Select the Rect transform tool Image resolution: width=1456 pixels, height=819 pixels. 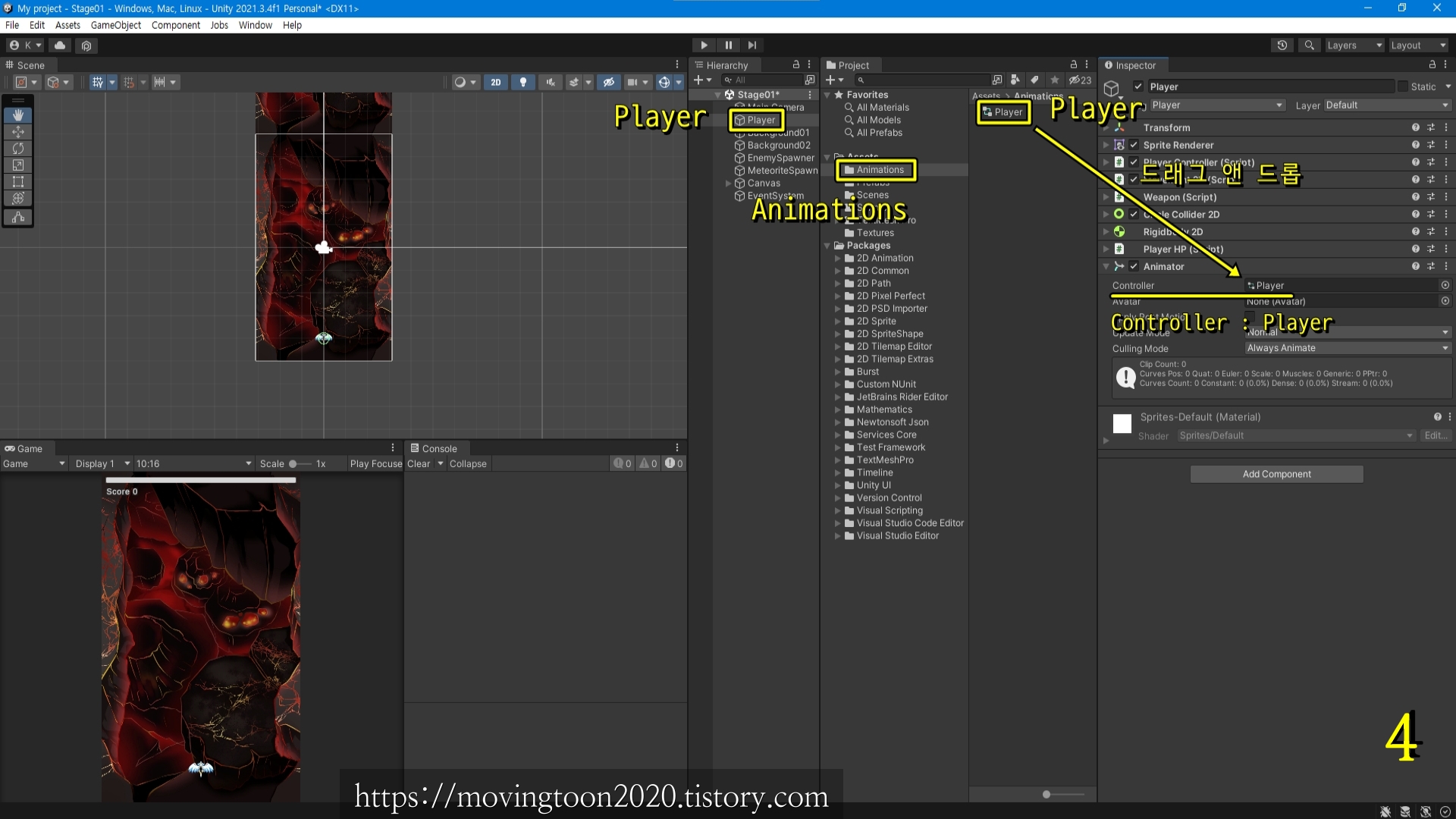[x=18, y=182]
